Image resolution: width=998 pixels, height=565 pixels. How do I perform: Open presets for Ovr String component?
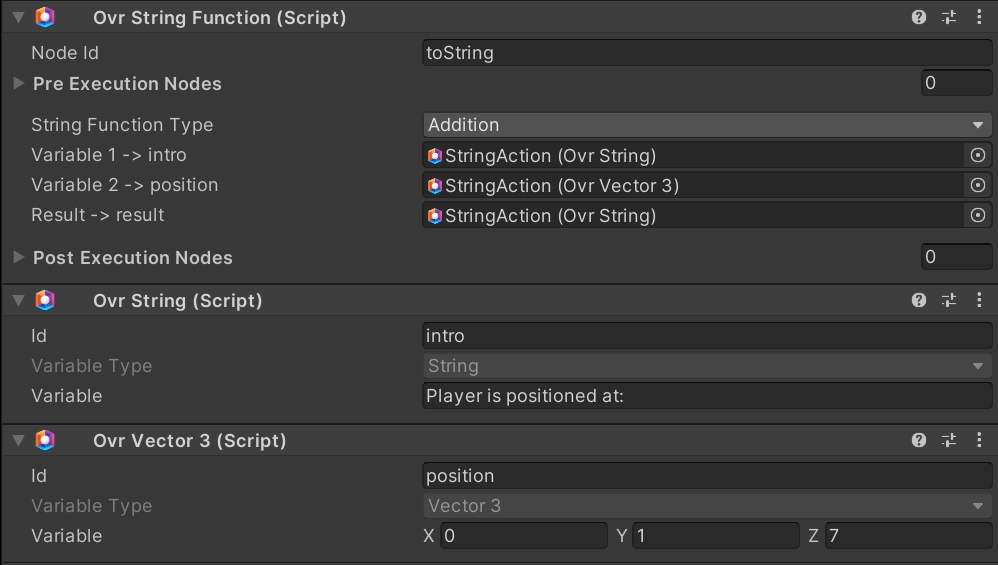tap(949, 300)
